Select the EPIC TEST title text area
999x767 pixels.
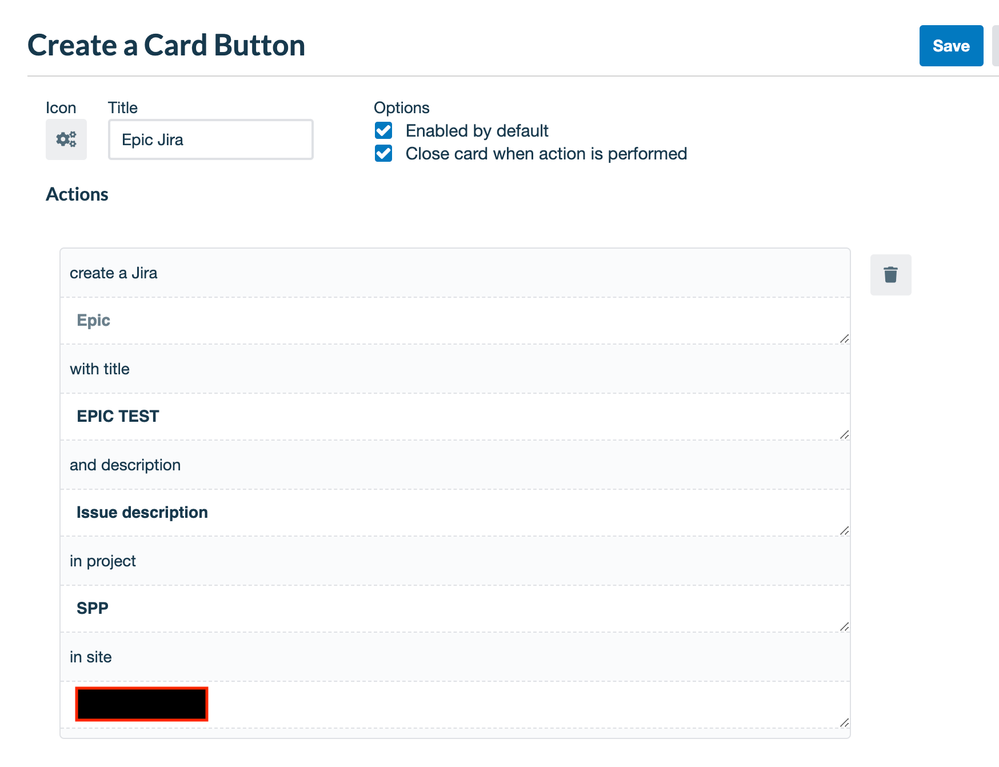(x=455, y=417)
